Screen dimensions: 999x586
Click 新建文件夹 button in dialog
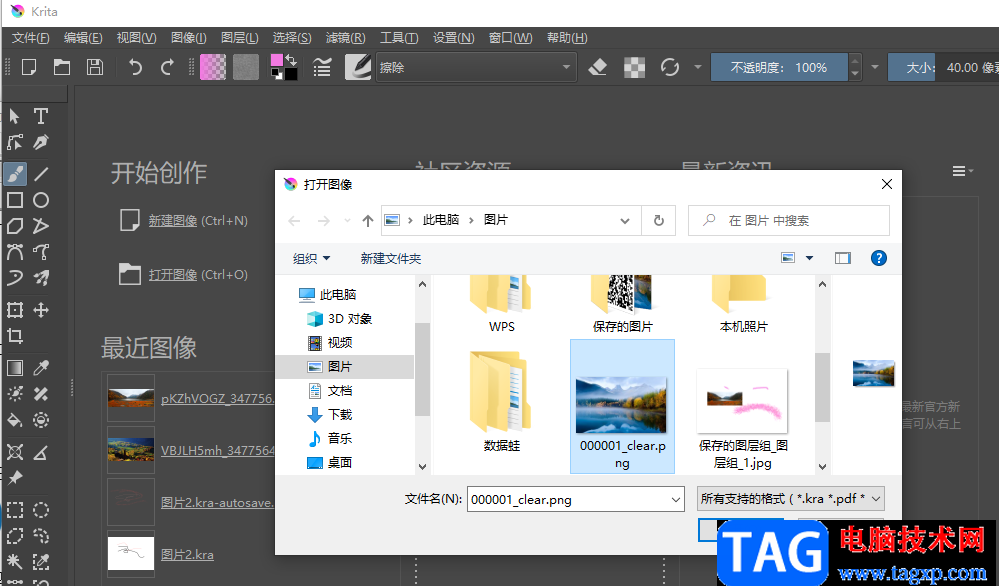coord(391,259)
